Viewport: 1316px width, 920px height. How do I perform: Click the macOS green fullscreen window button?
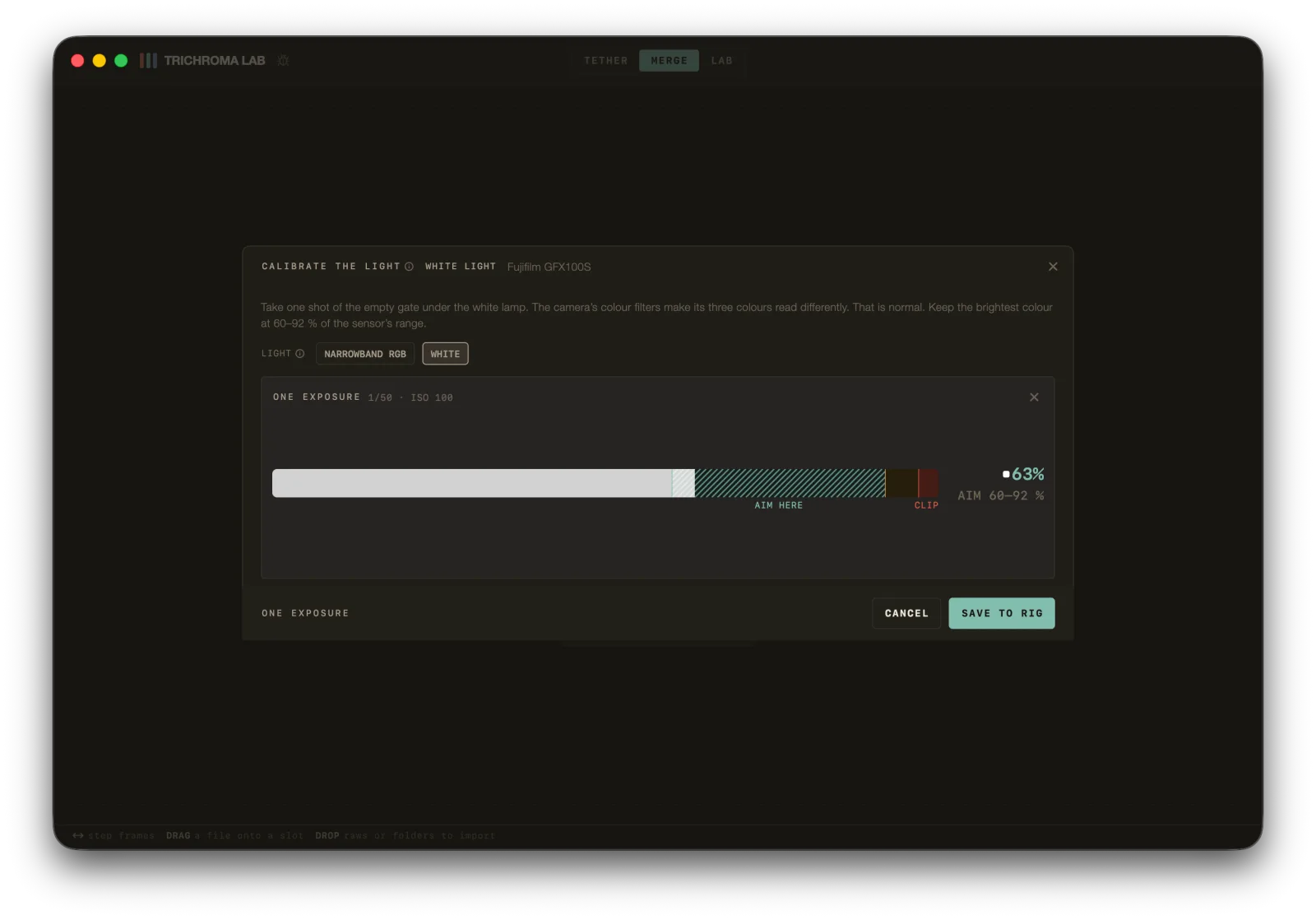coord(121,61)
